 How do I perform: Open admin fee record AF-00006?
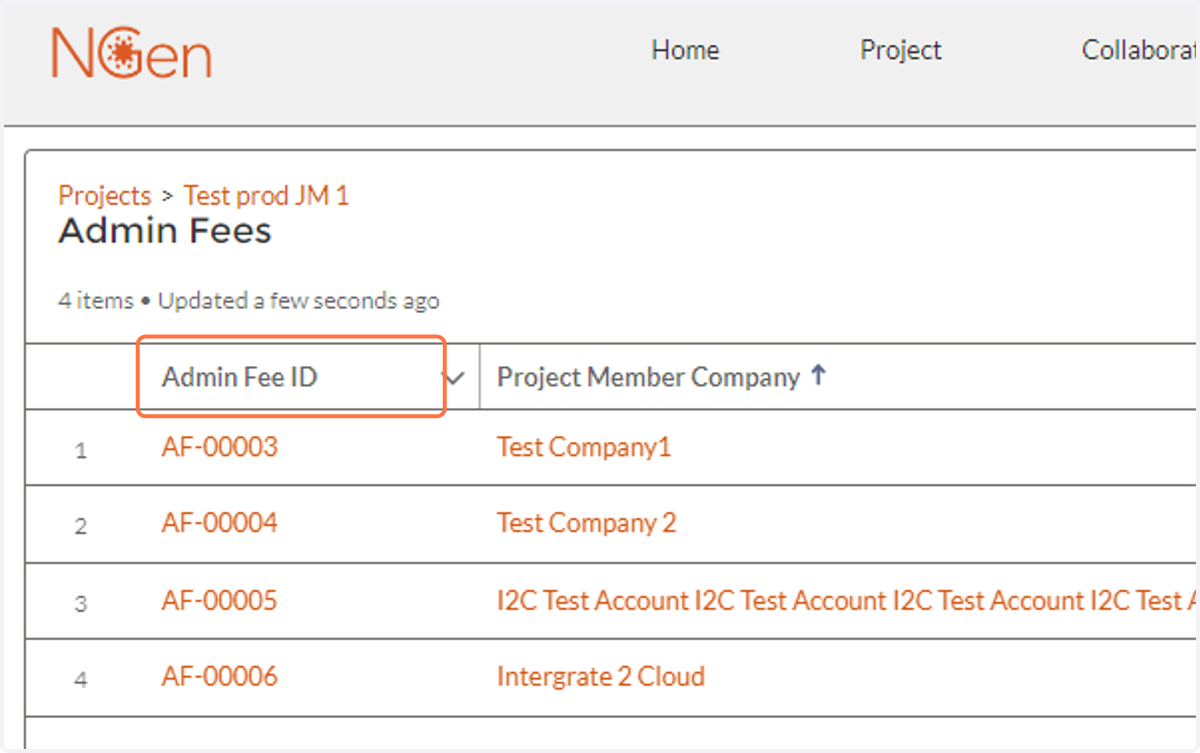coord(219,676)
